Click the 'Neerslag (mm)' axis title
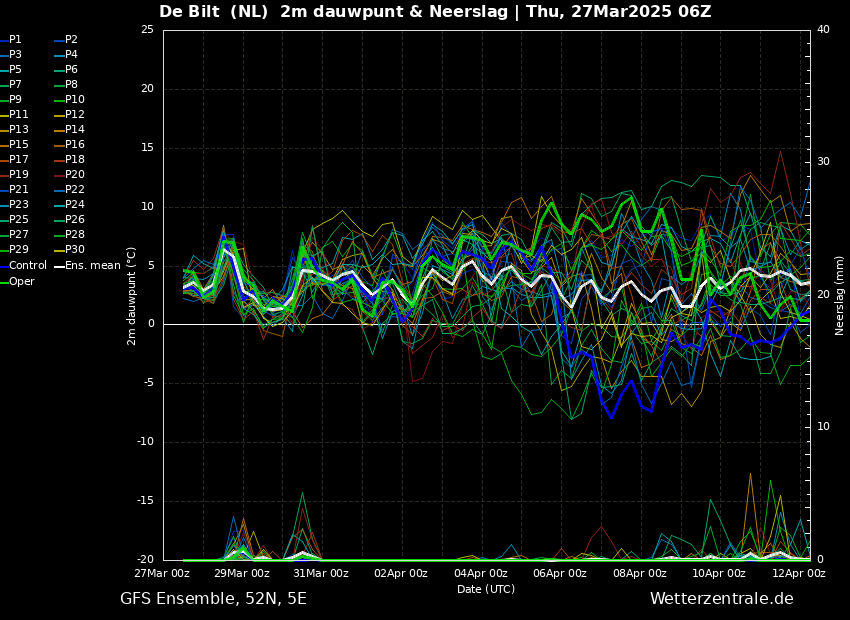 (x=839, y=296)
